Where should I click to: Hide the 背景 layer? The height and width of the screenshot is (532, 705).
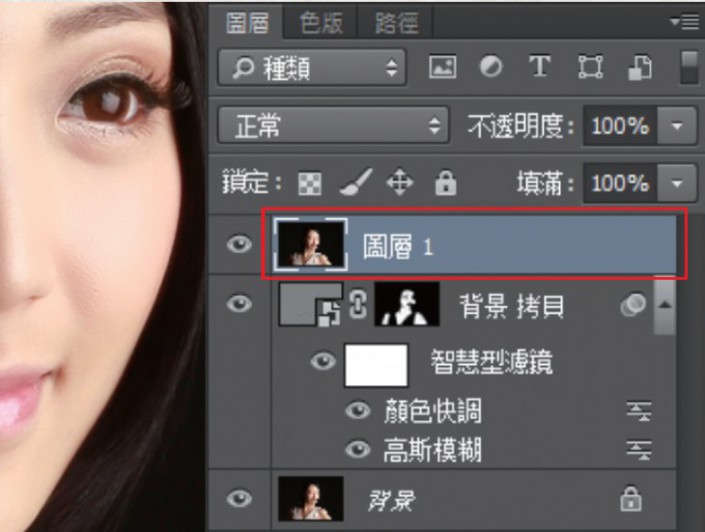coord(239,499)
